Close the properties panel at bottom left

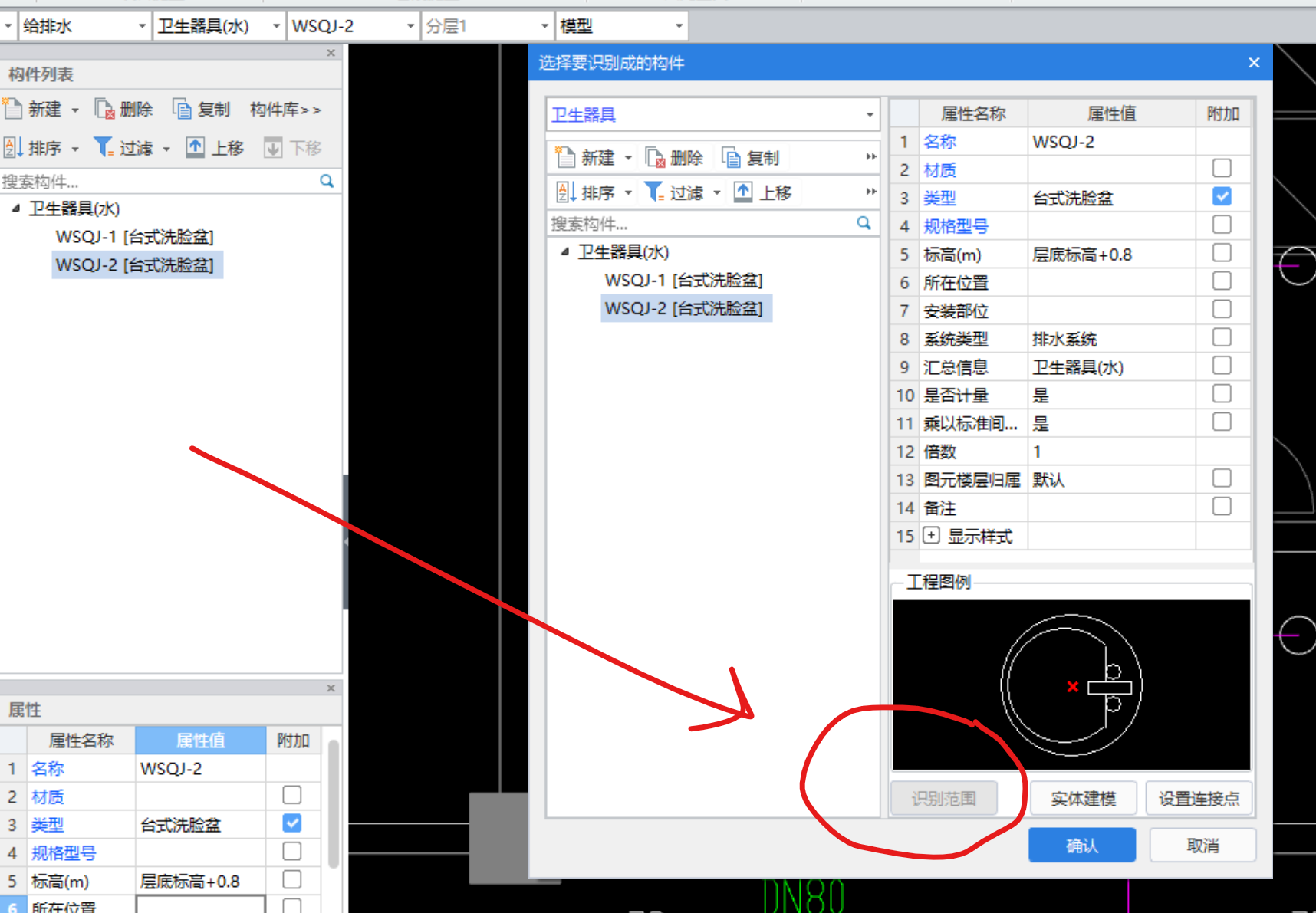331,688
